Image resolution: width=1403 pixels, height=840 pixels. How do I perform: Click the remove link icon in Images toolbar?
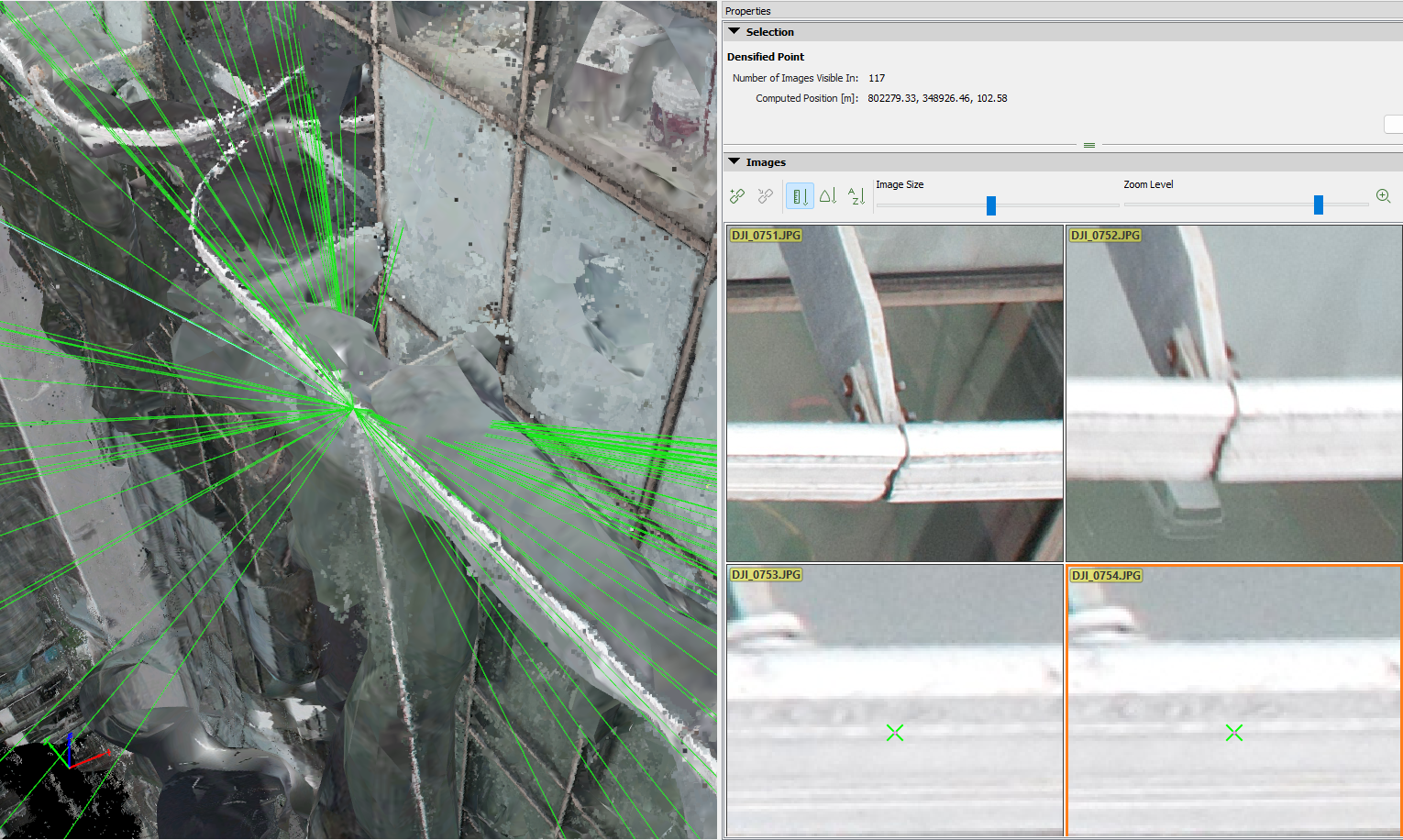766,196
